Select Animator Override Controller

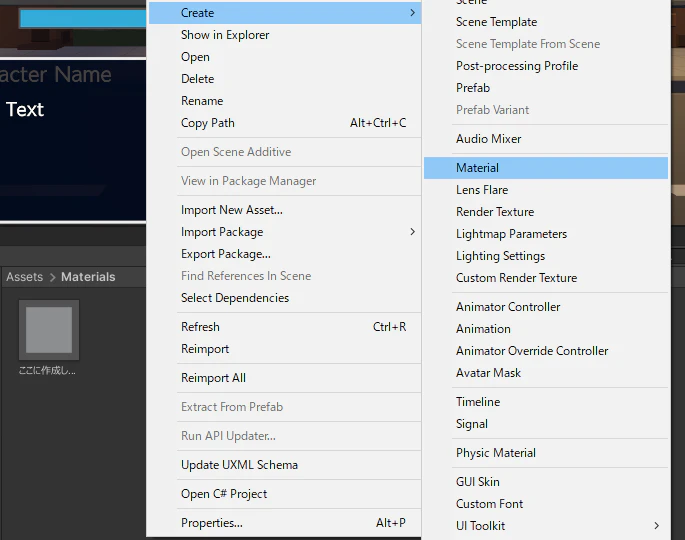(546, 351)
